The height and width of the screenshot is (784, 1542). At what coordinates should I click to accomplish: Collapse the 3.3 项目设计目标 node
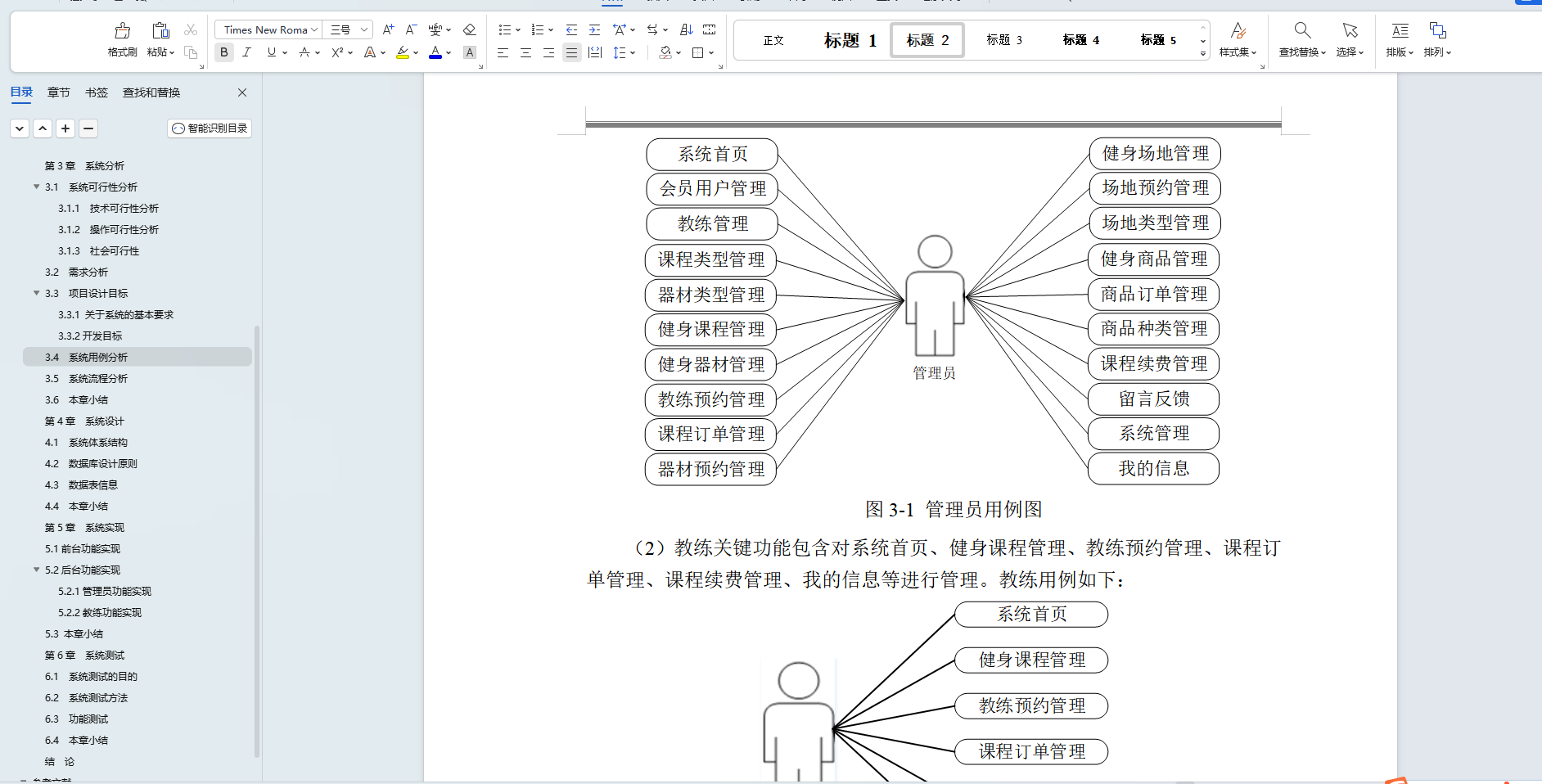coord(36,293)
